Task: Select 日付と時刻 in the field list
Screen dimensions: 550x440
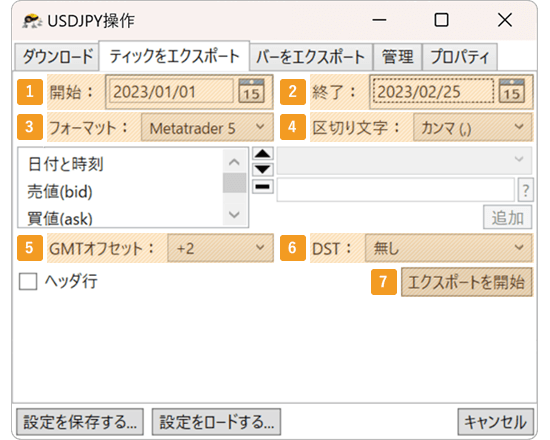Action: pyautogui.click(x=66, y=164)
